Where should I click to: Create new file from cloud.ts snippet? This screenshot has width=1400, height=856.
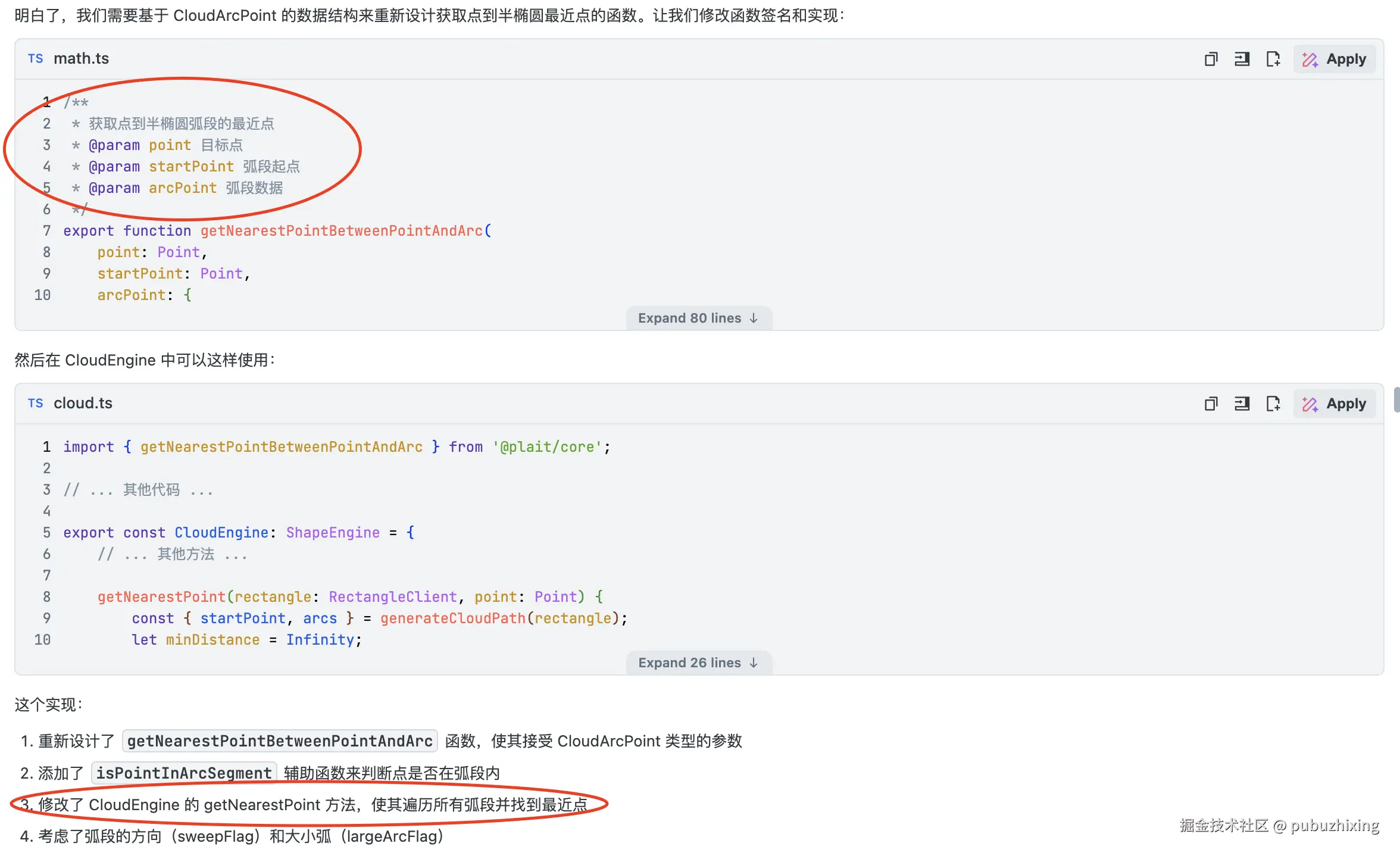(1273, 404)
